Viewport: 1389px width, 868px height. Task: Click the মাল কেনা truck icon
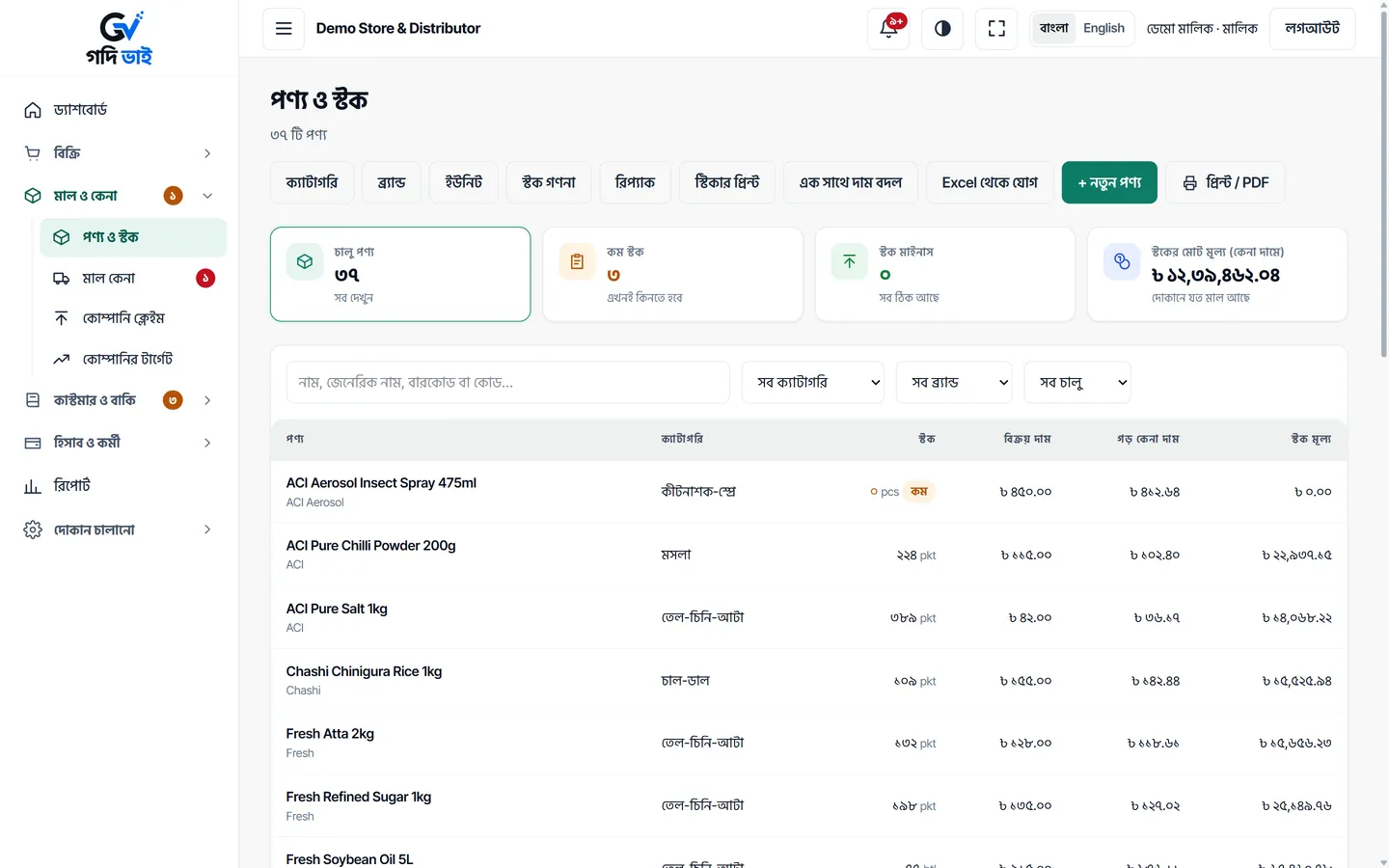(x=61, y=279)
